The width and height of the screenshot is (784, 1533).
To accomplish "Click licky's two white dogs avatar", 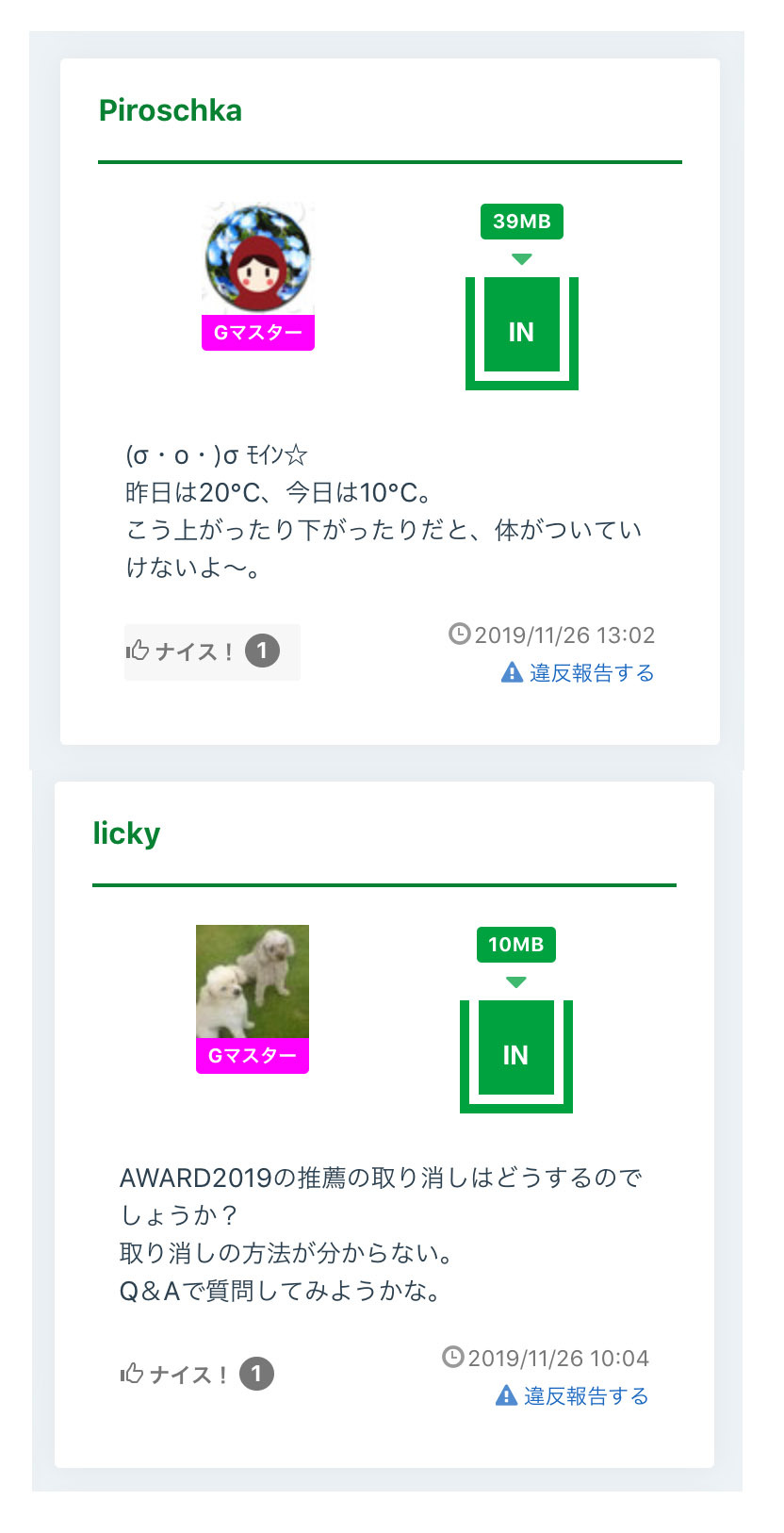I will point(253,981).
